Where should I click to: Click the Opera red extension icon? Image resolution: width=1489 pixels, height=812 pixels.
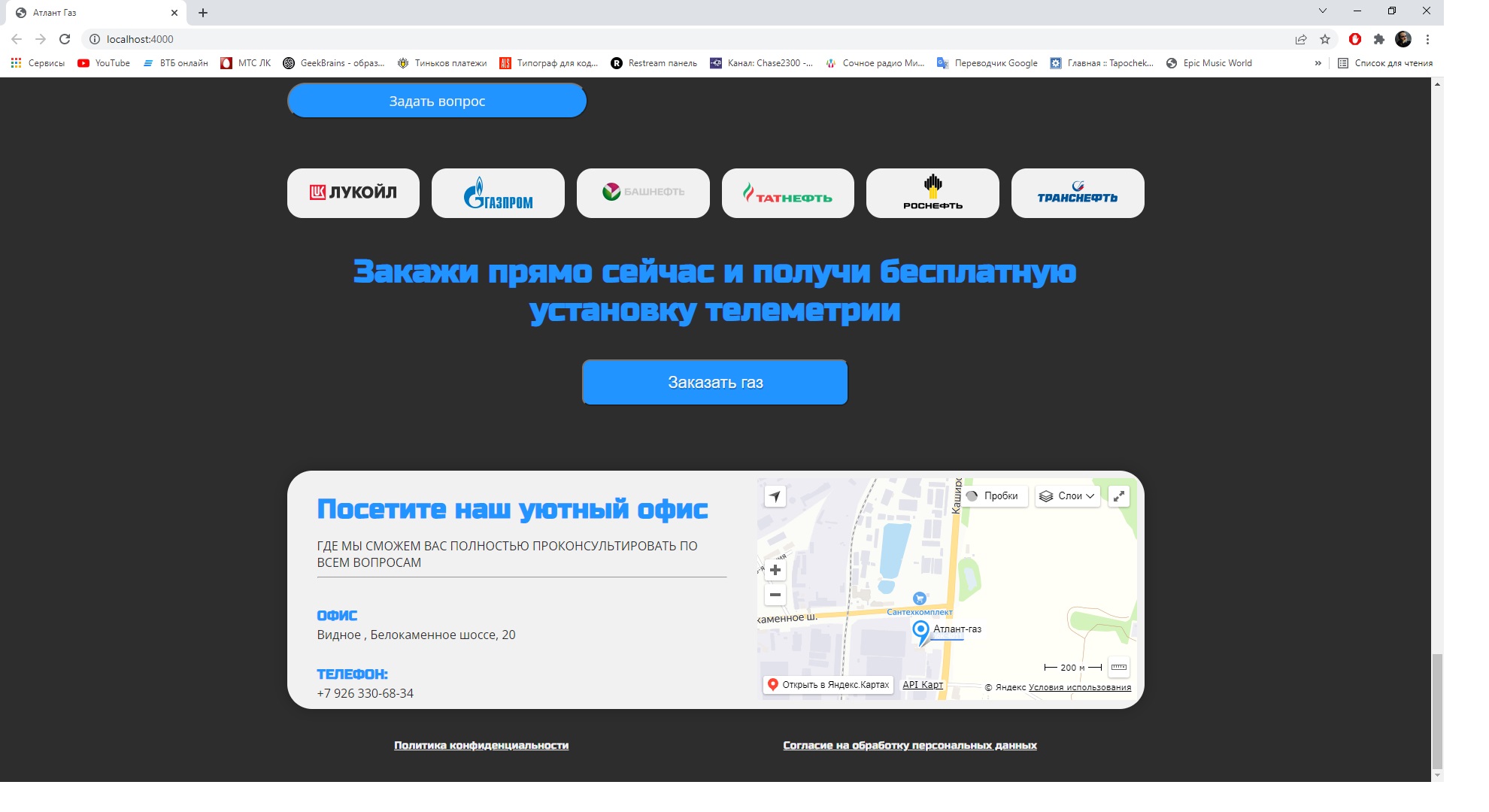[x=1355, y=39]
